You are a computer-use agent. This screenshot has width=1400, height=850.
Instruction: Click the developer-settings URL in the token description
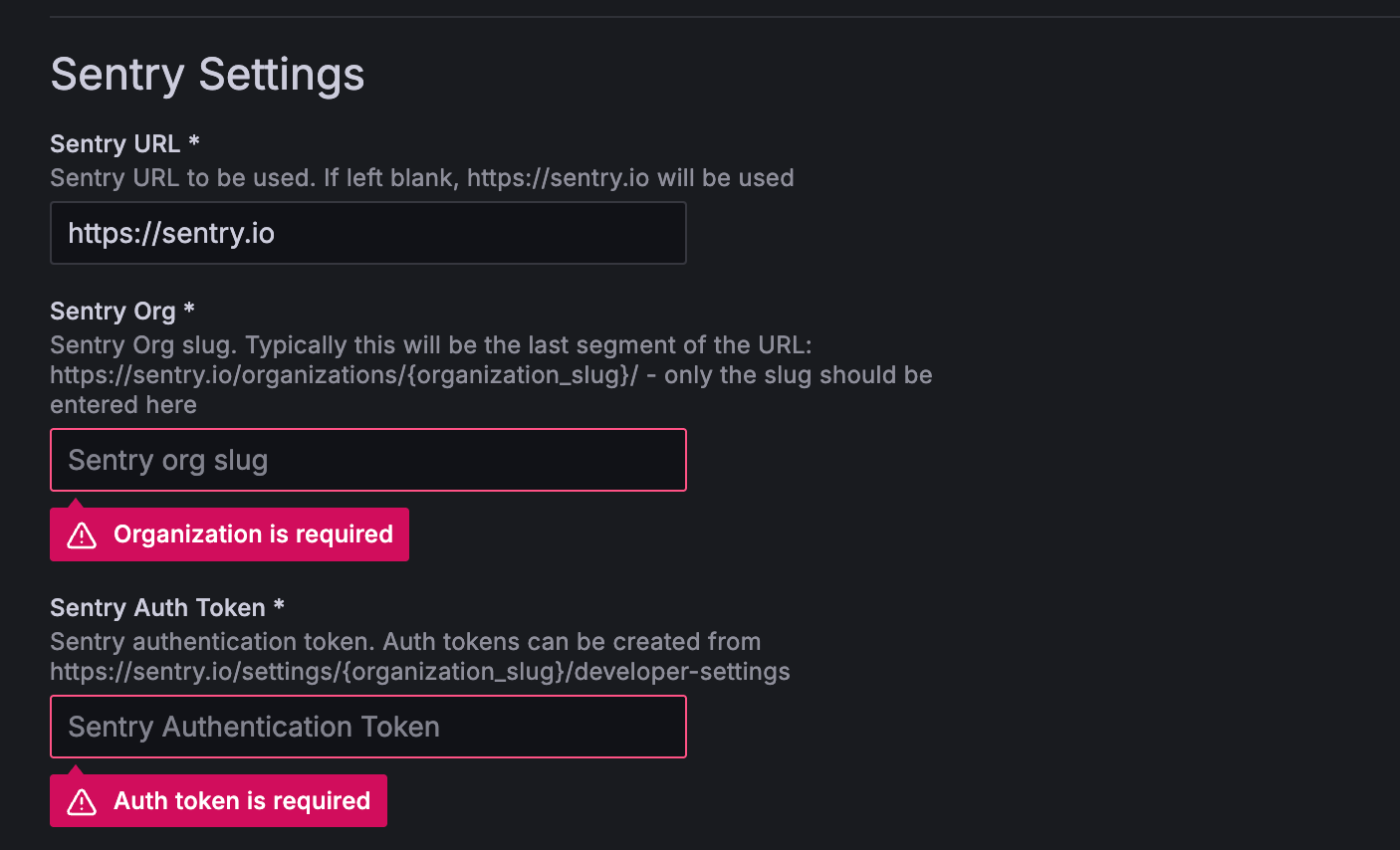[x=420, y=672]
